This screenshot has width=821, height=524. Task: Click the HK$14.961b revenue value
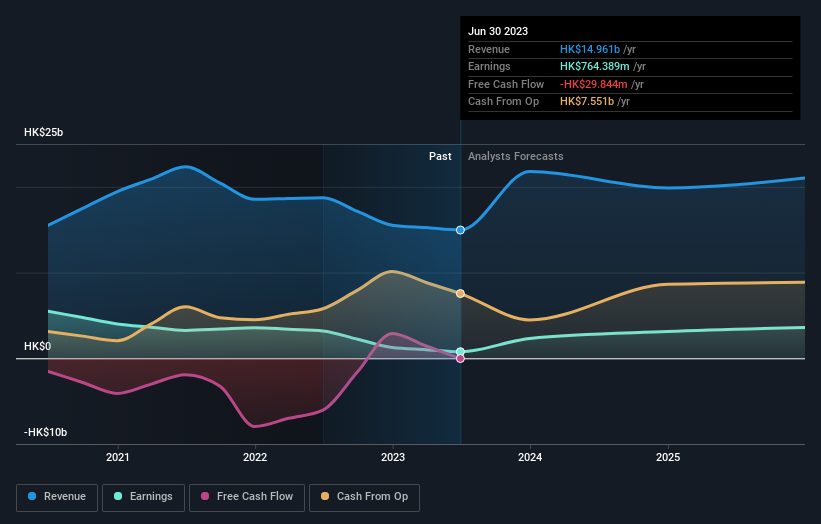point(590,49)
